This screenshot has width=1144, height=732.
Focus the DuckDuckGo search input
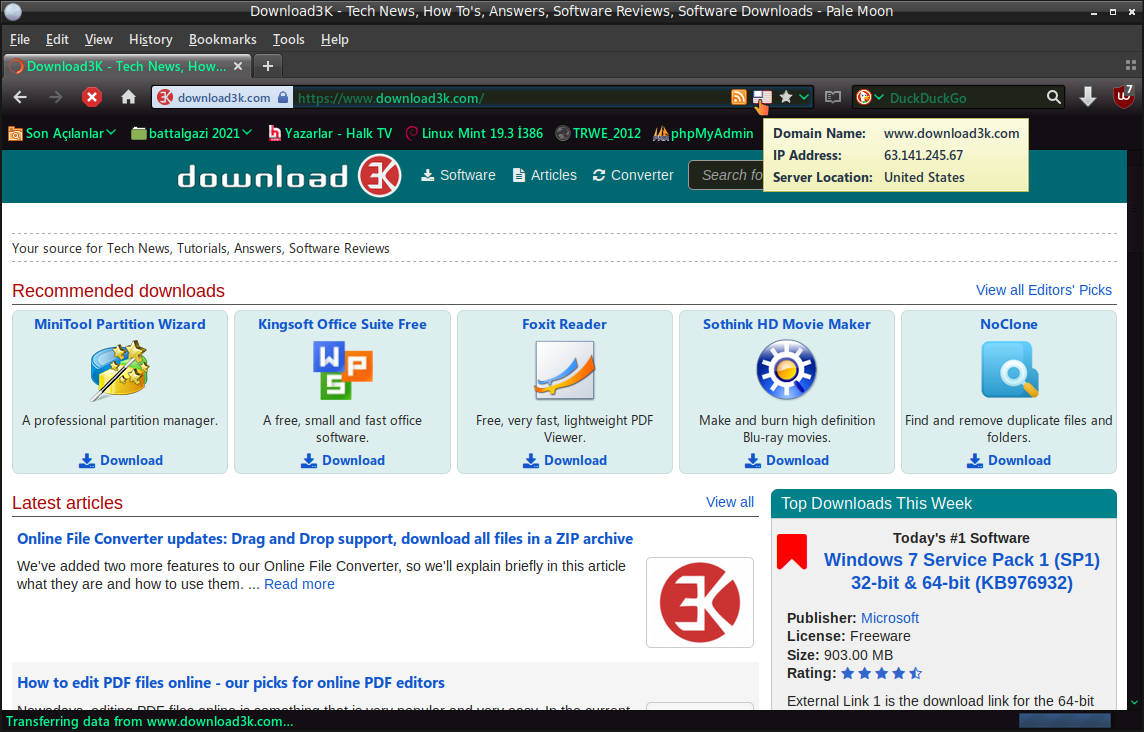[965, 97]
